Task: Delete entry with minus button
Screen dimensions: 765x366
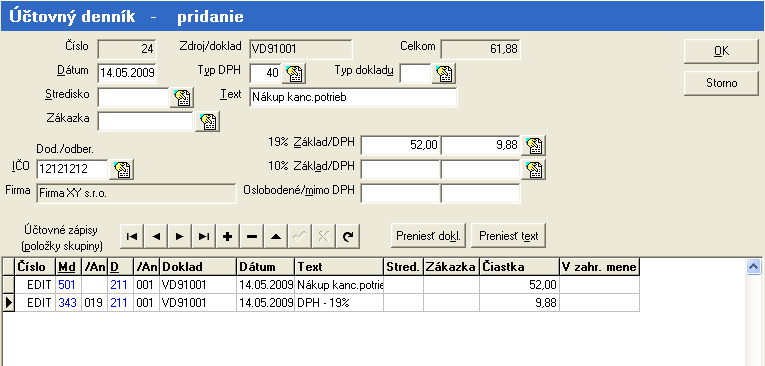Action: point(251,236)
